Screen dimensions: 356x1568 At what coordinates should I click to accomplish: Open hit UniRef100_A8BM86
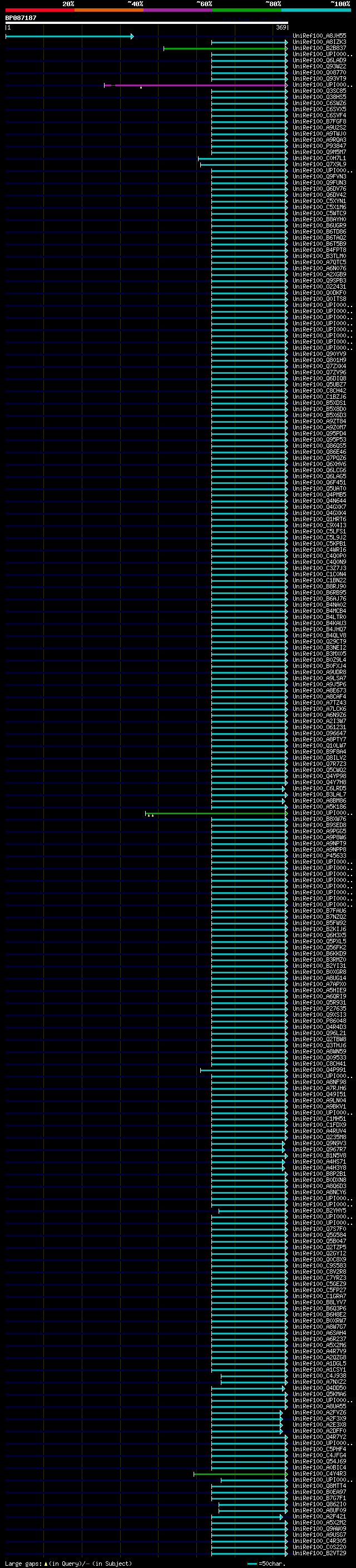click(319, 801)
